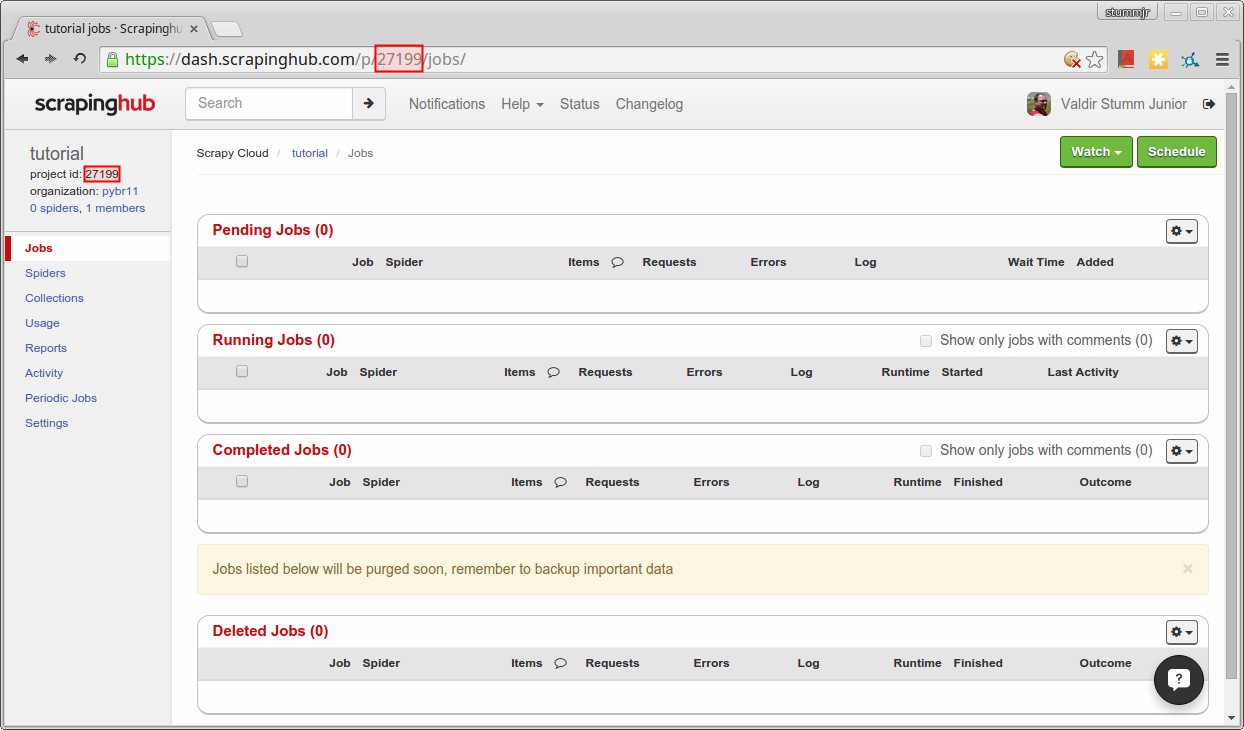1244x730 pixels.
Task: Click the 'Last Activity' column header
Action: pos(1083,372)
